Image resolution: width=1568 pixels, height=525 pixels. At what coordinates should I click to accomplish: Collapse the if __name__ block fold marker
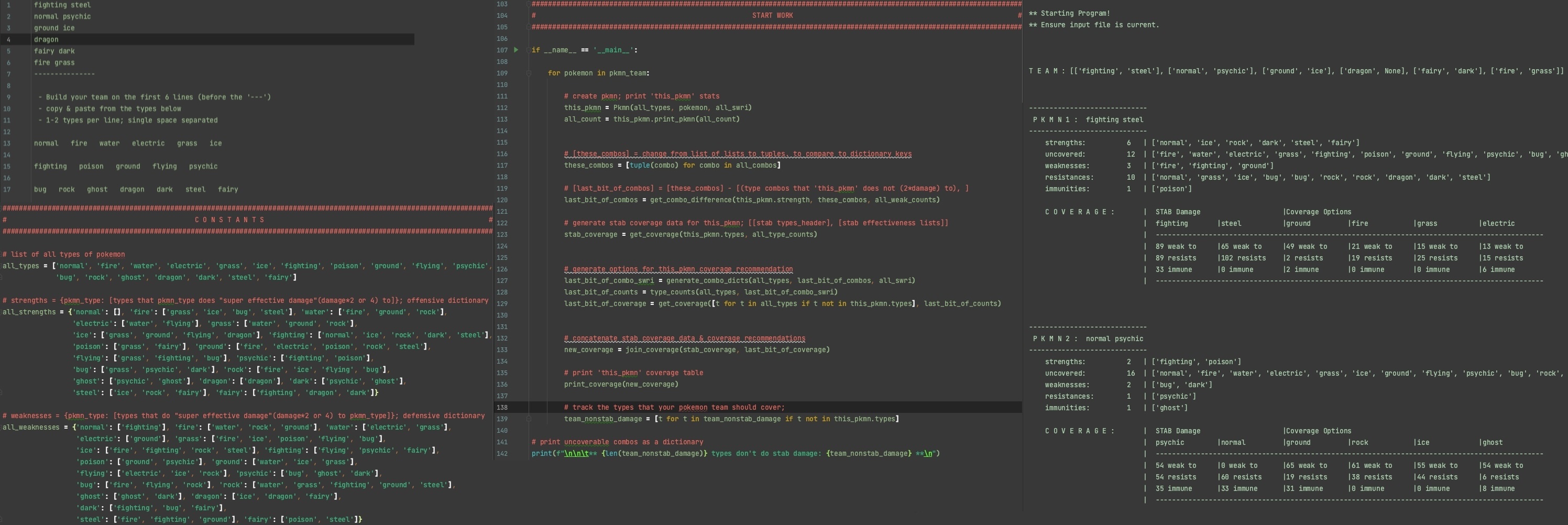[529, 50]
